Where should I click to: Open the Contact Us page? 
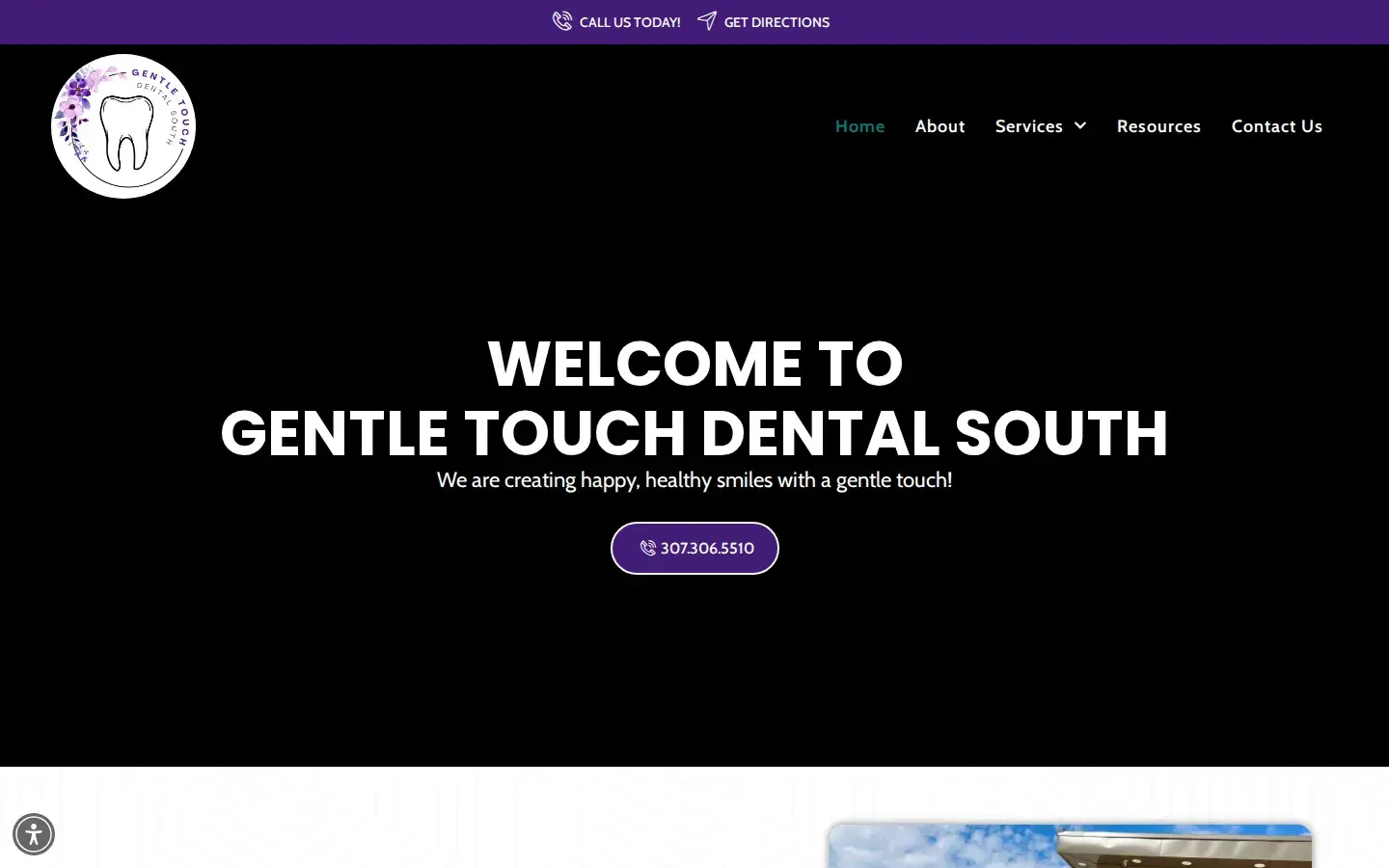(x=1276, y=126)
